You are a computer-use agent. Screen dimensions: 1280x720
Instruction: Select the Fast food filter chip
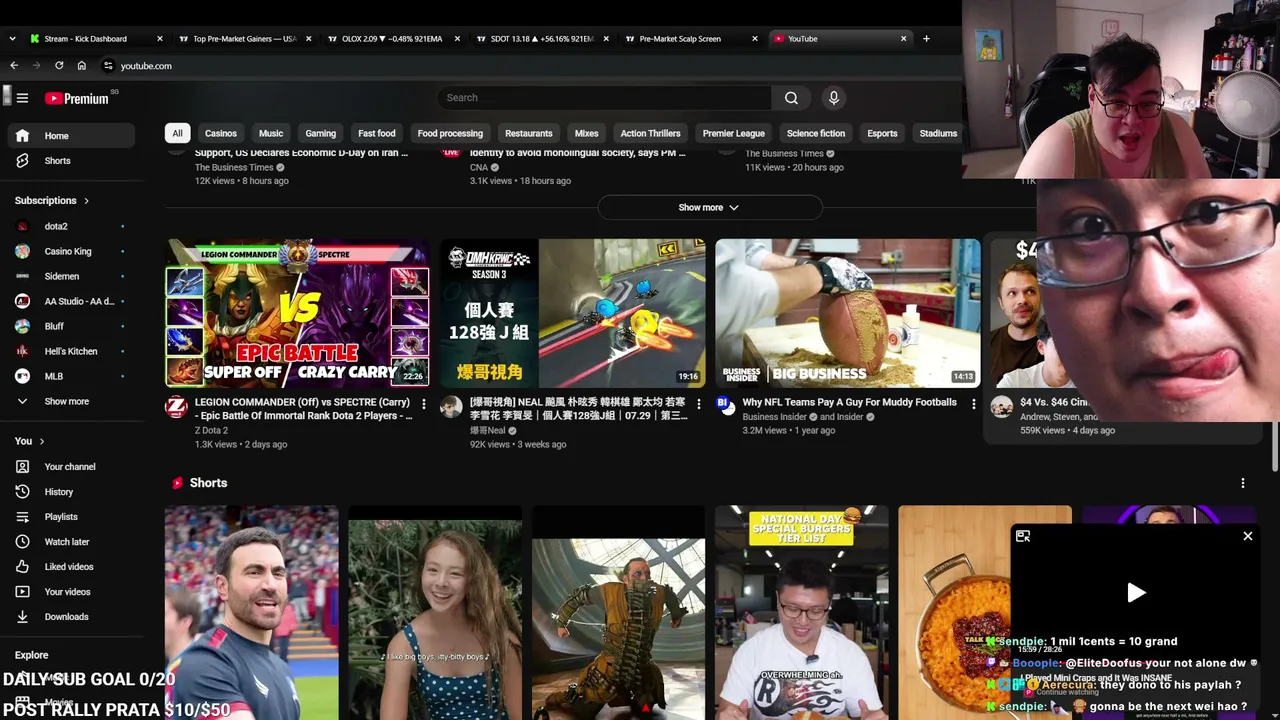tap(377, 133)
